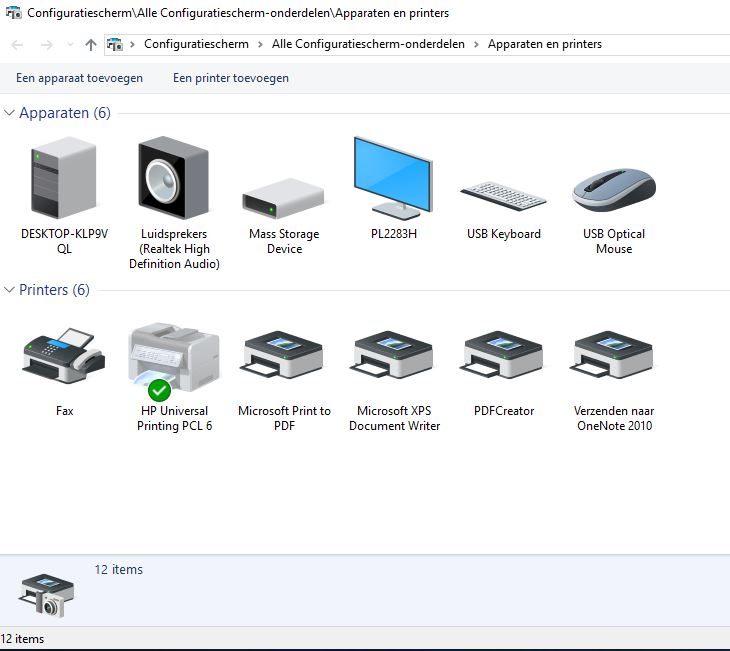Click the Mass Storage Device label
The height and width of the screenshot is (651, 730).
click(284, 241)
